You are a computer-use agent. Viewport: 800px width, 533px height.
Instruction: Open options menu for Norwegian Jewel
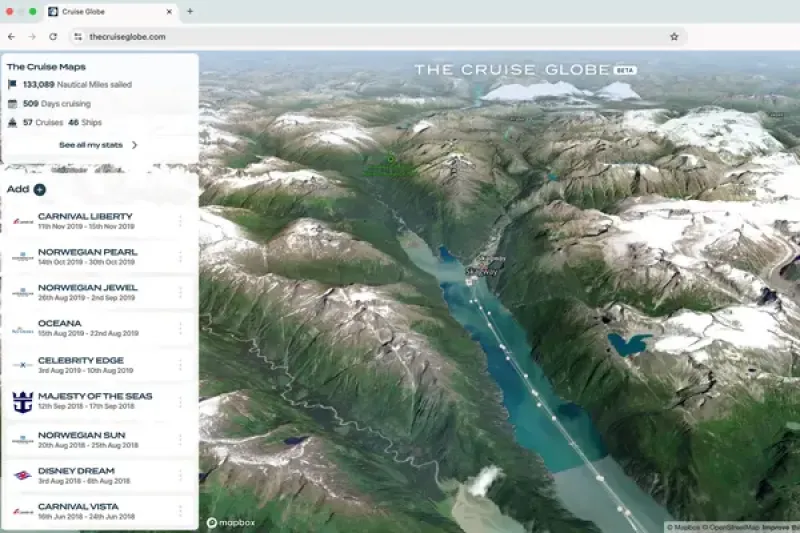pyautogui.click(x=180, y=292)
